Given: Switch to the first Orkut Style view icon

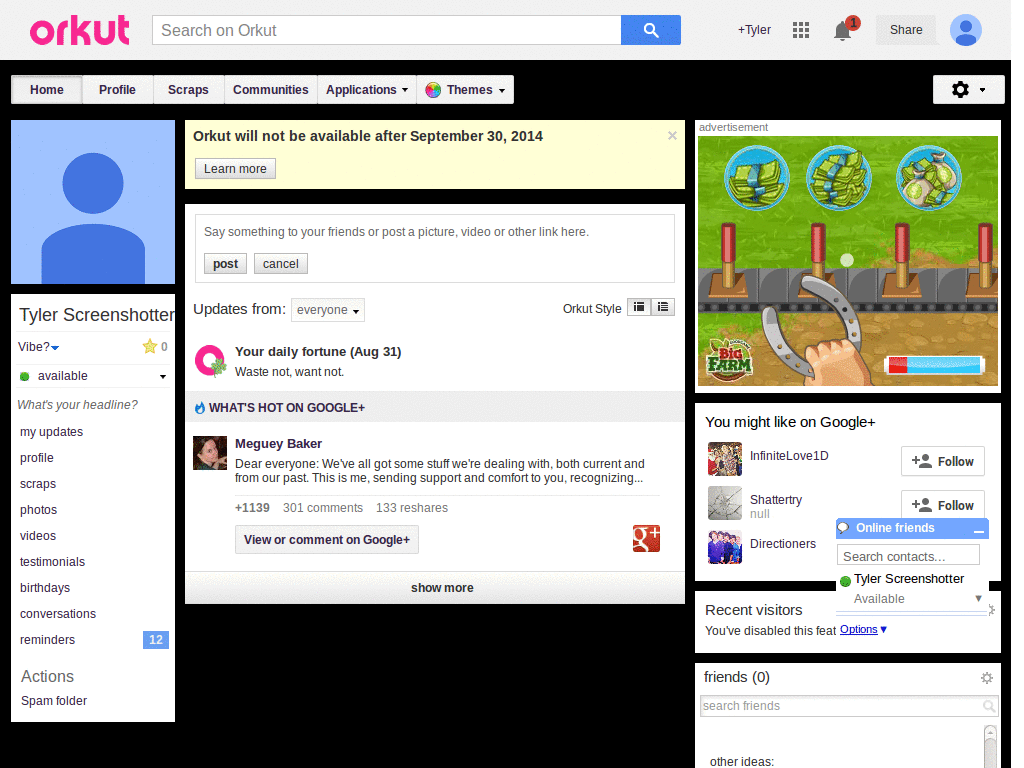Looking at the screenshot, I should 639,307.
